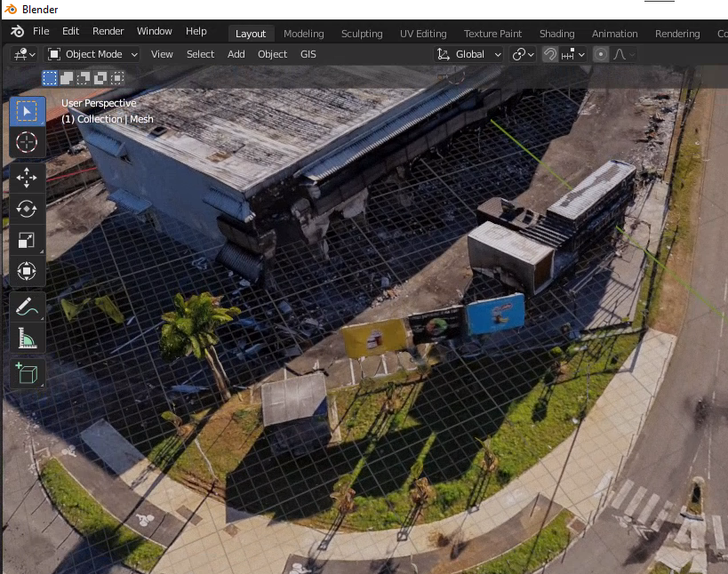Select the Select Box tool
This screenshot has width=728, height=574.
(x=27, y=111)
